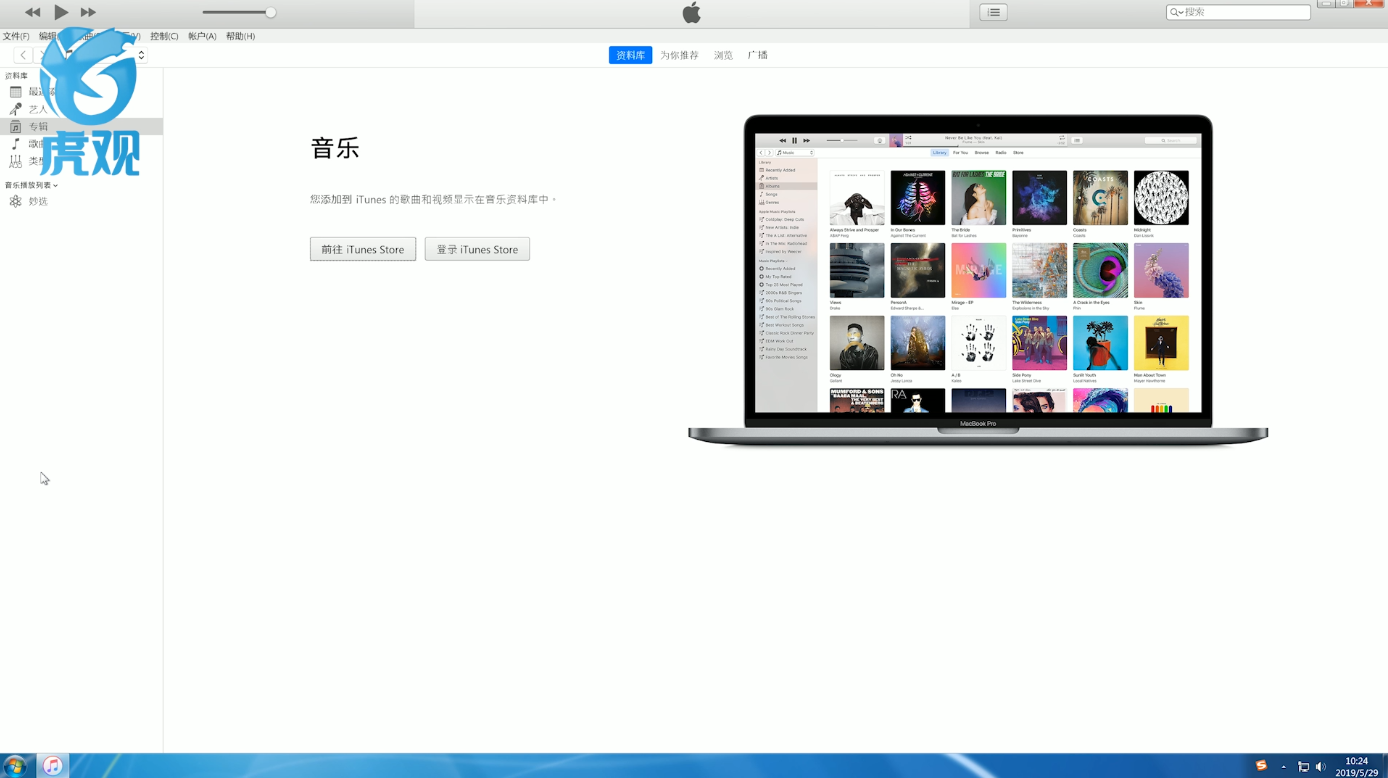The height and width of the screenshot is (778, 1388).
Task: Adjust the volume slider knob
Action: tap(270, 12)
